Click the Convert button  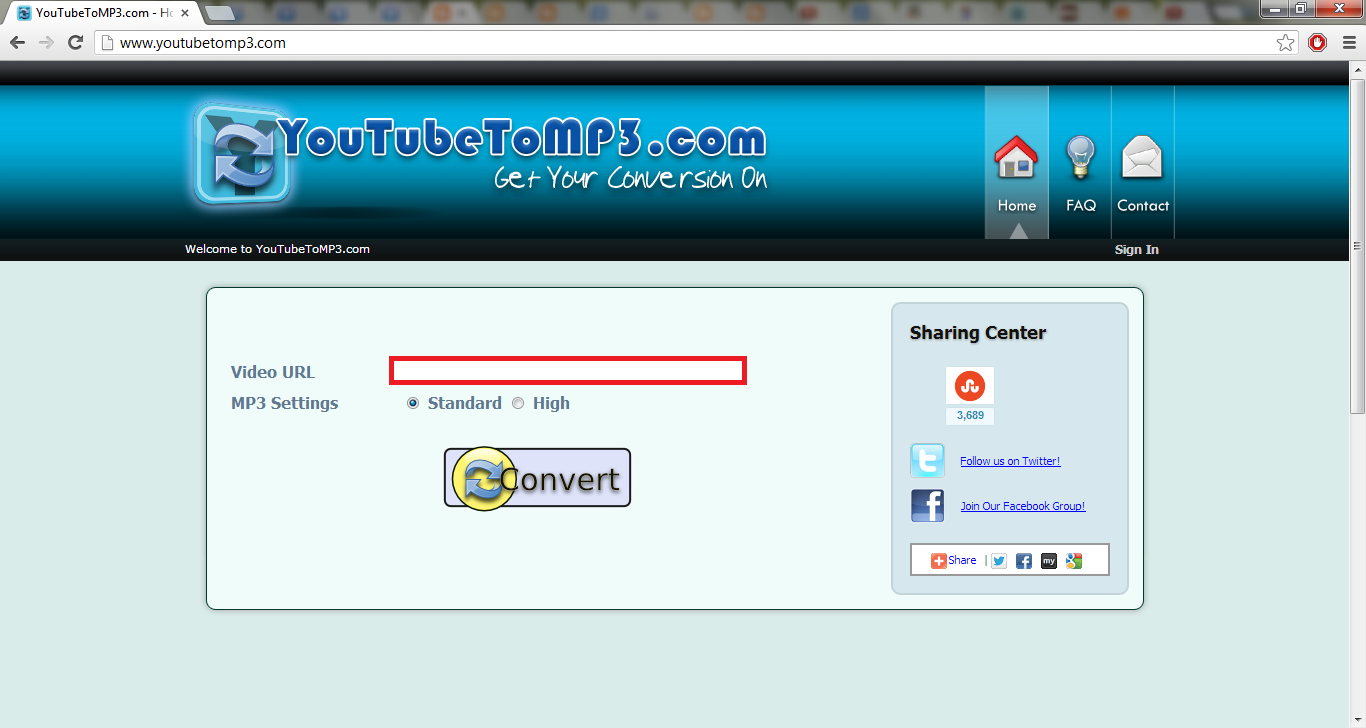538,478
